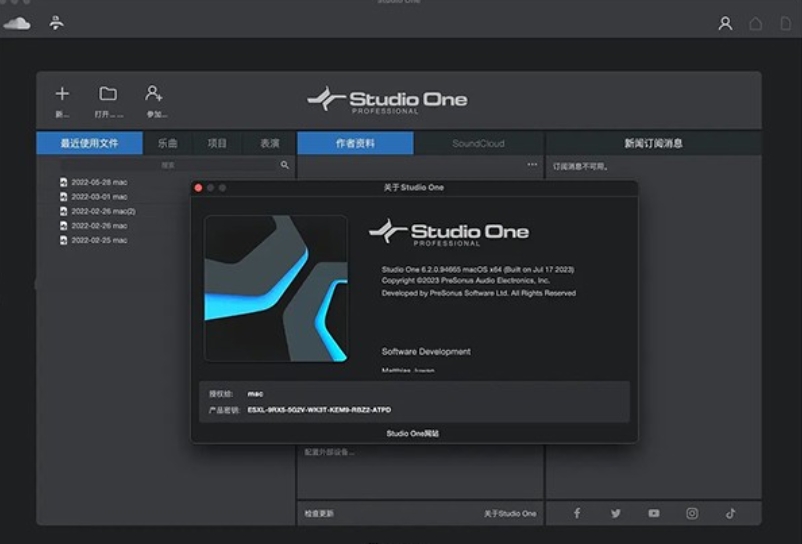Click the Software Development credits heading
The height and width of the screenshot is (544, 802).
pos(426,352)
